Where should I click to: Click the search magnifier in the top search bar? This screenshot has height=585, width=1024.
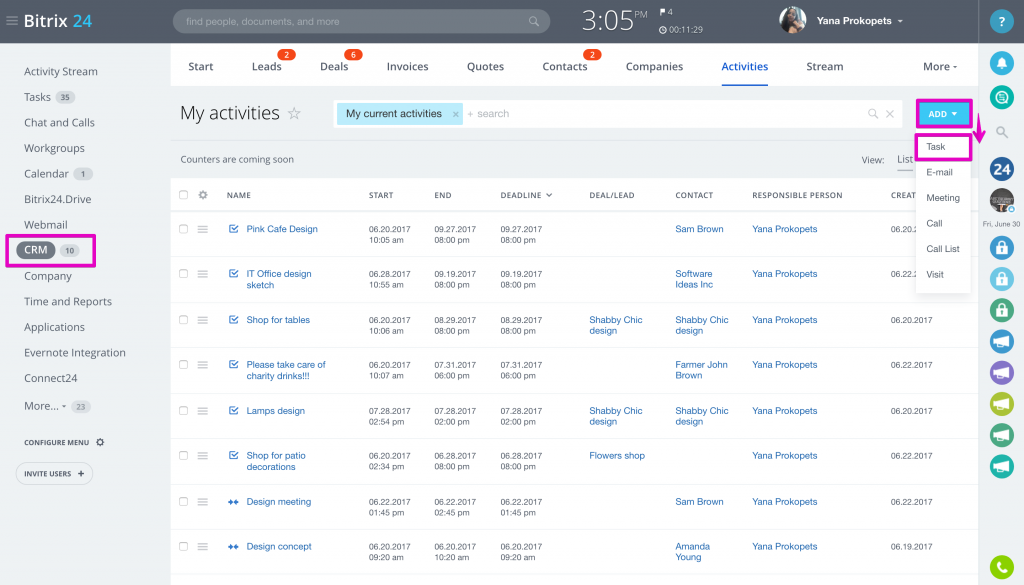pos(534,22)
